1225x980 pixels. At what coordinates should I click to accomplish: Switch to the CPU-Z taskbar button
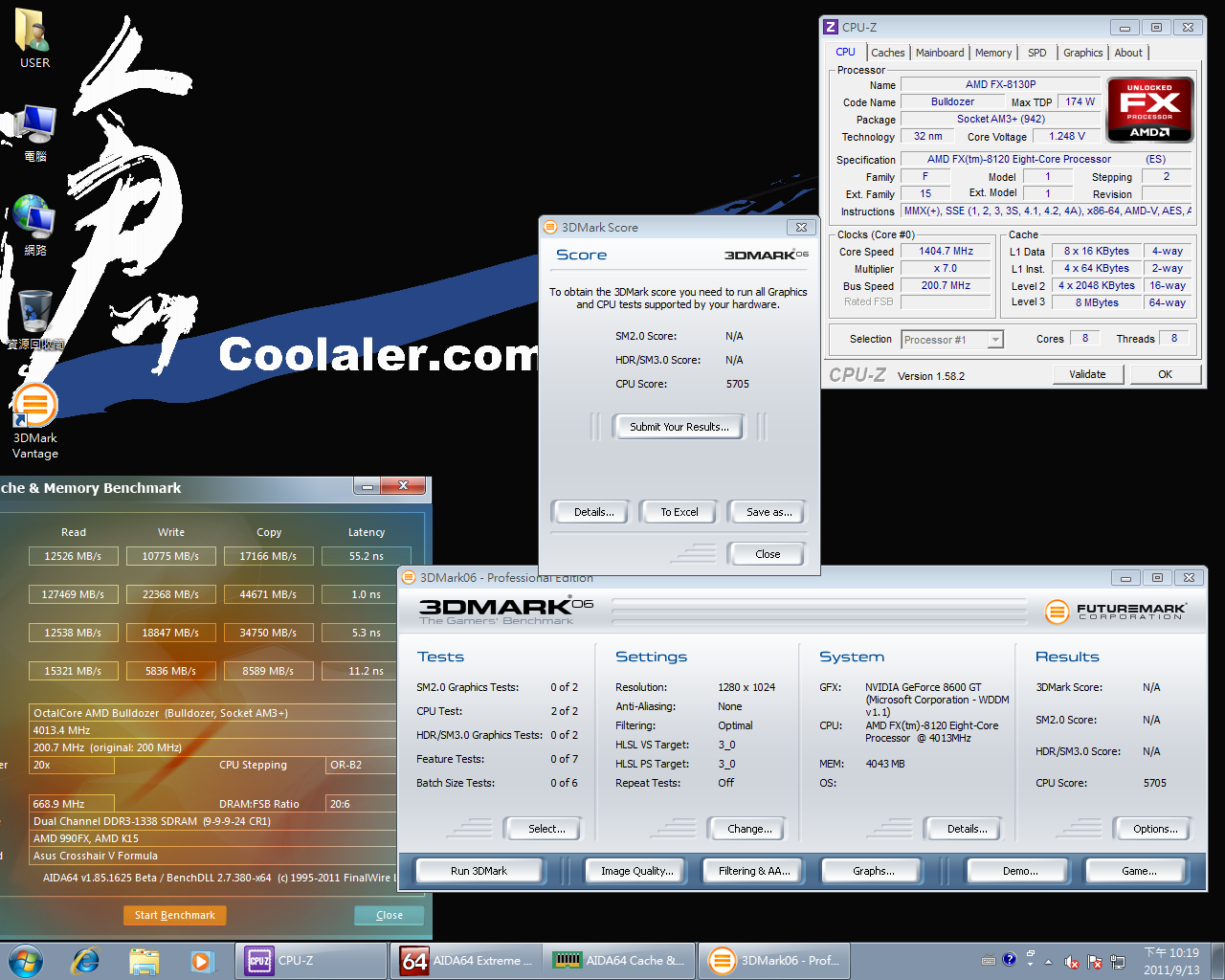tap(311, 960)
